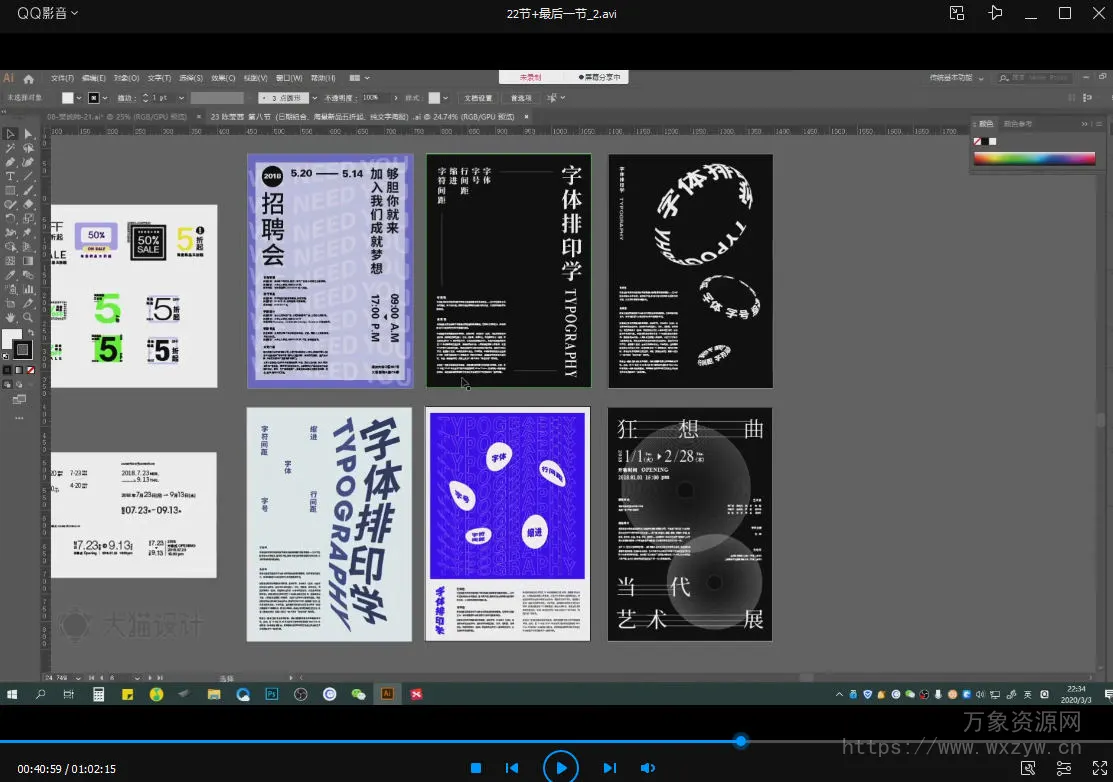Viewport: 1113px width, 782px height.
Task: Click the black 字体排印学 Typography poster artboard
Action: [509, 270]
